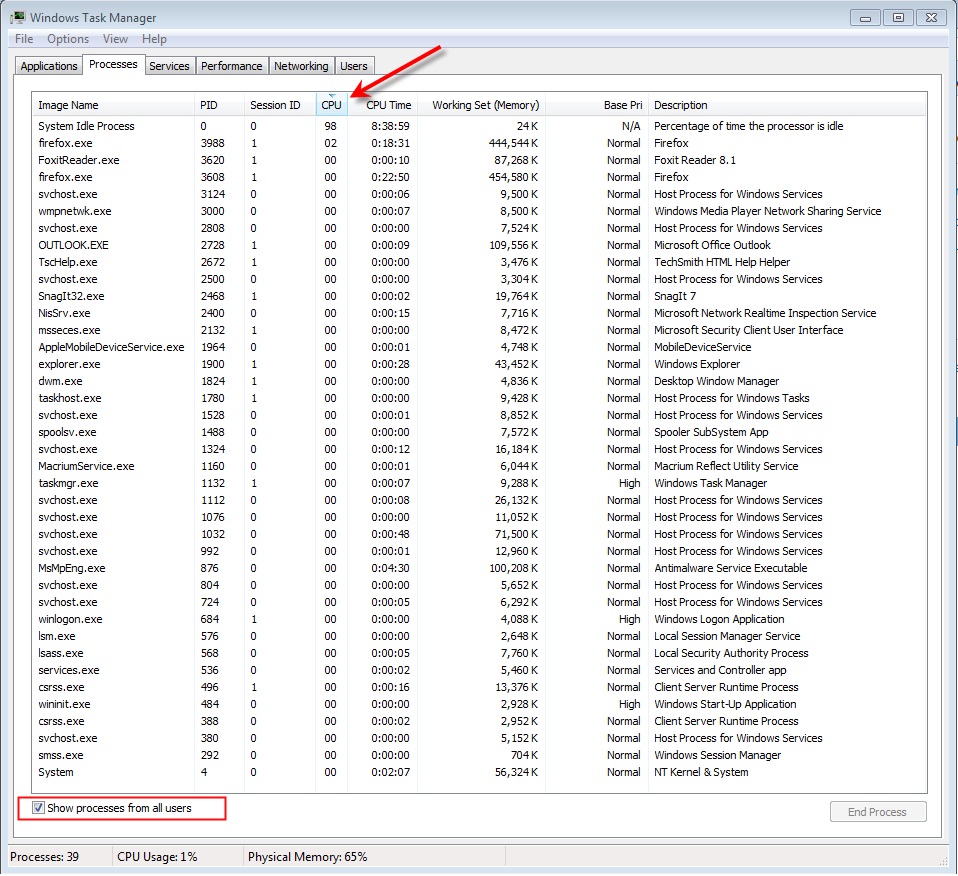Select svchost.exe with PID 3124
The image size is (958, 876).
point(480,194)
